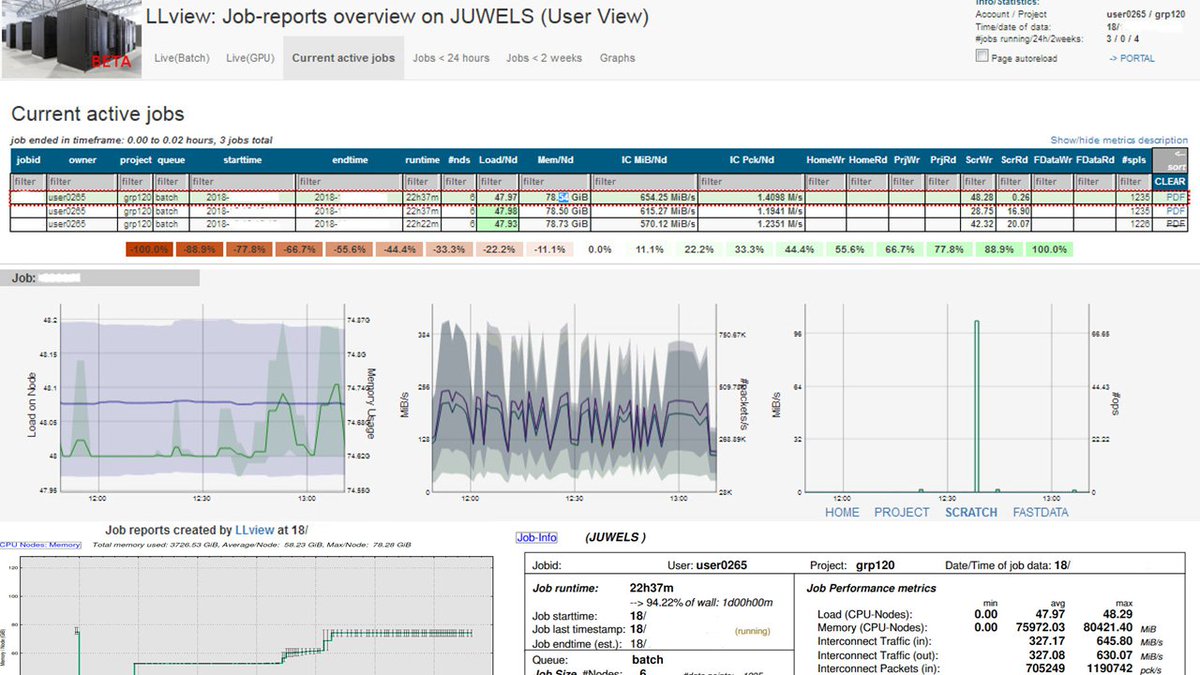Sort by the Load/Nd column header

[x=498, y=160]
